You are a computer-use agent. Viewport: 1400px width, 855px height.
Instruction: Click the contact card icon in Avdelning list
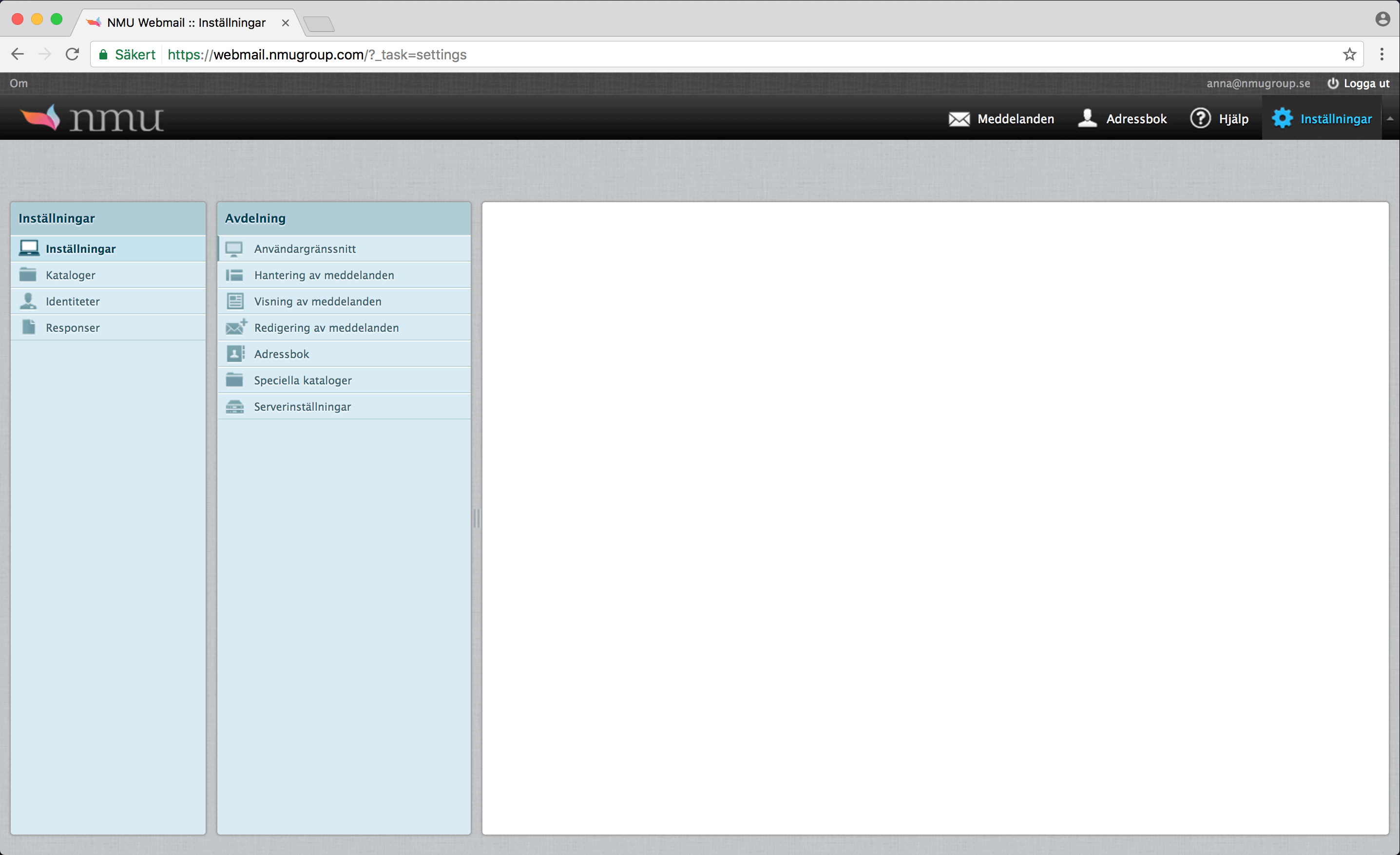click(x=235, y=353)
